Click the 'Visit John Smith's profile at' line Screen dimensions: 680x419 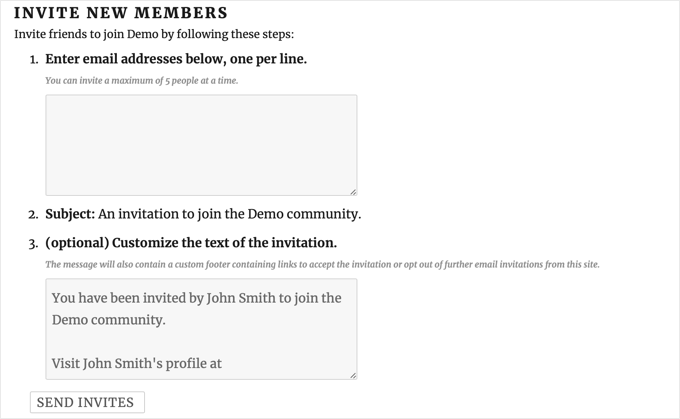(x=136, y=363)
